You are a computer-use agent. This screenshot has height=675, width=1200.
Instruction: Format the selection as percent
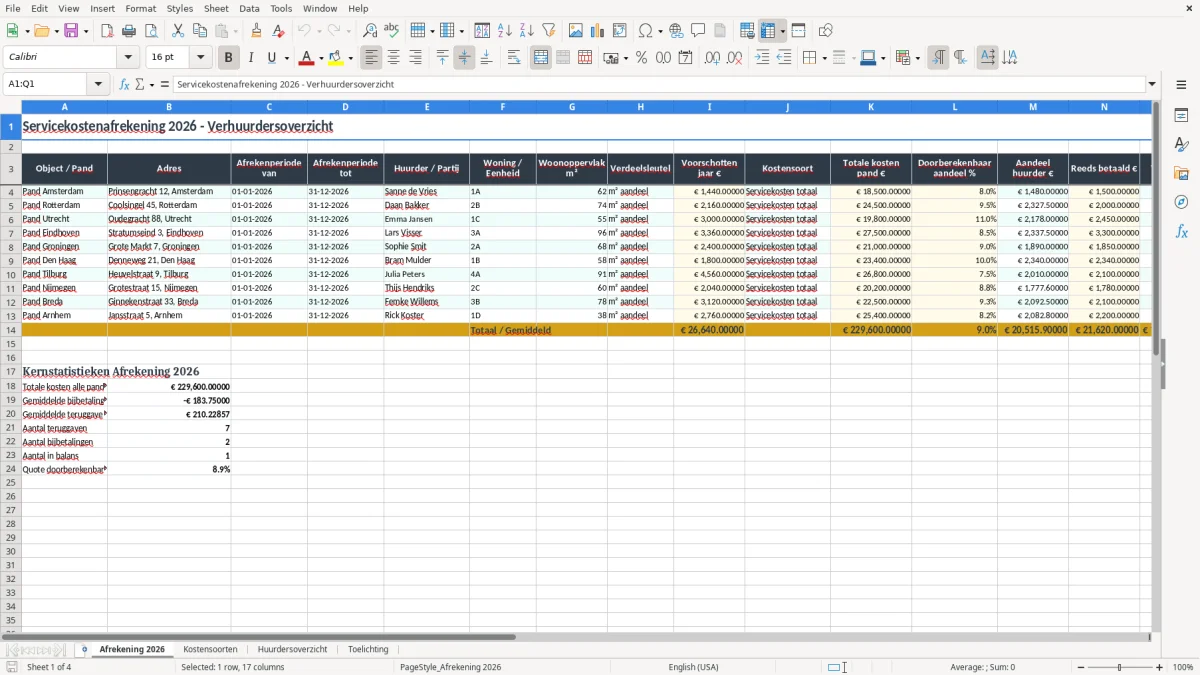click(641, 58)
